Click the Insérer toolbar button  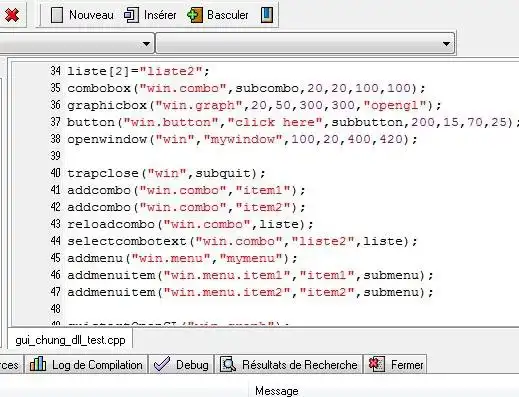click(x=150, y=15)
